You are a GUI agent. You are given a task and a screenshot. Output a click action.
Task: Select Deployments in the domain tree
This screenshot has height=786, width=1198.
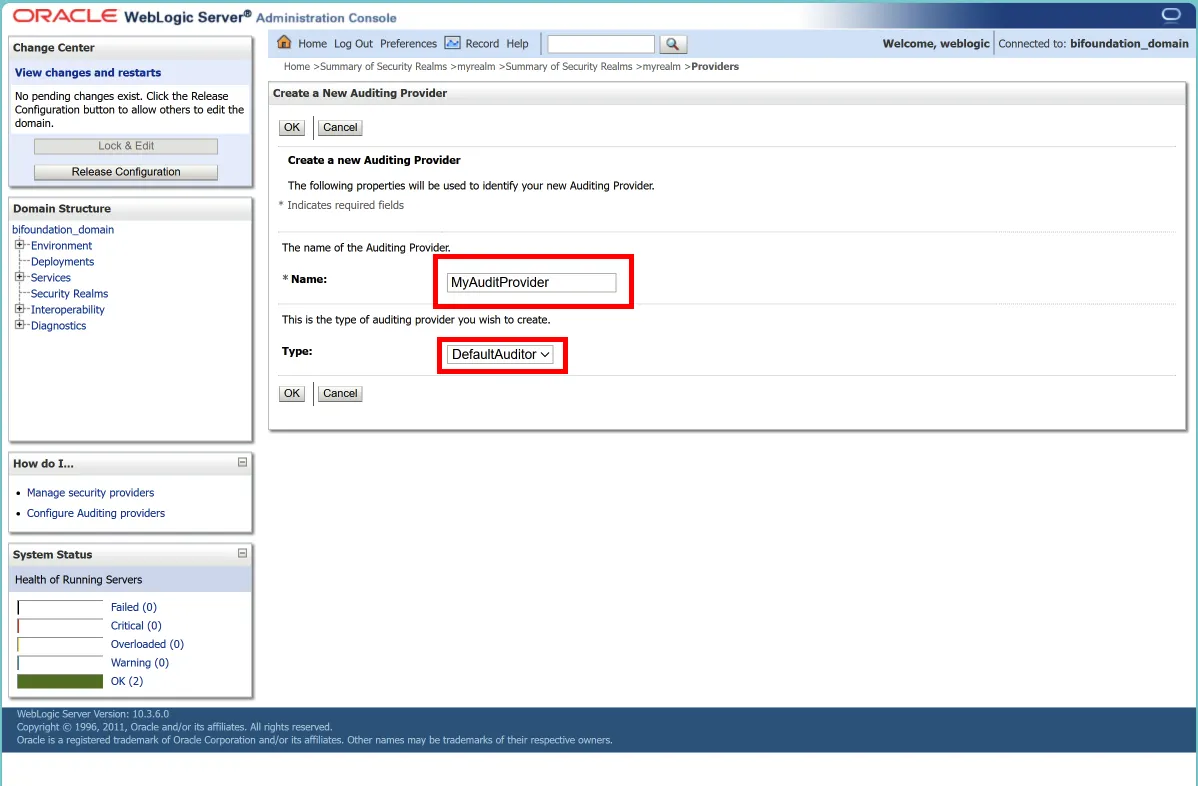click(x=63, y=261)
